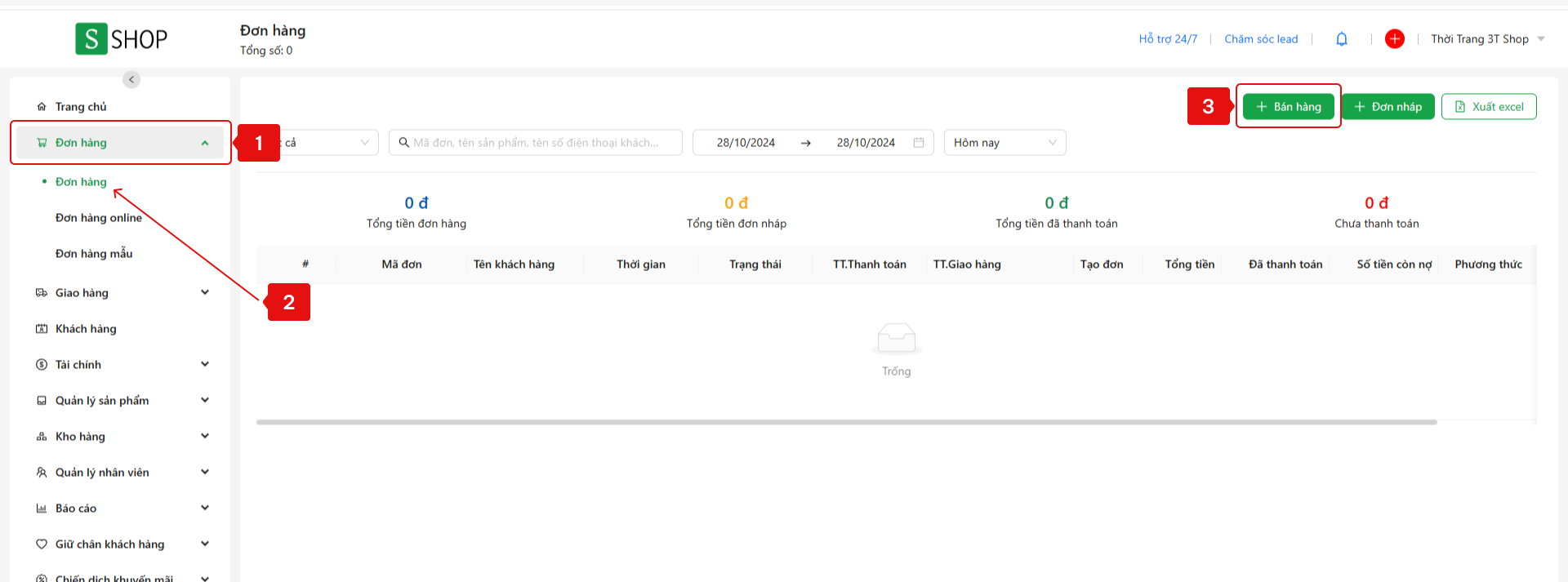The width and height of the screenshot is (1568, 582).
Task: Click the search magnifier icon
Action: click(x=403, y=142)
